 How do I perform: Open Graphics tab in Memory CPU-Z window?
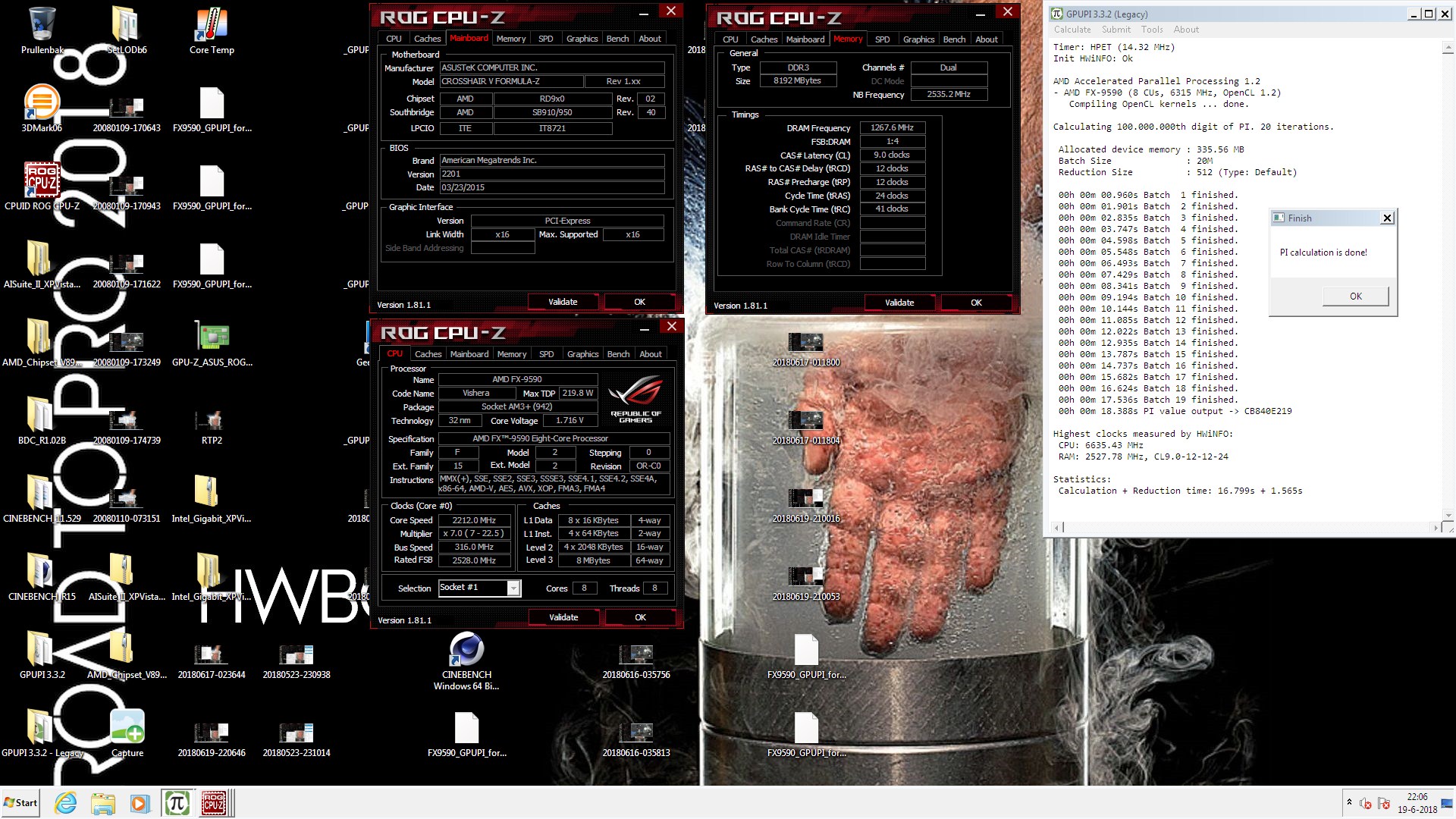pyautogui.click(x=918, y=39)
